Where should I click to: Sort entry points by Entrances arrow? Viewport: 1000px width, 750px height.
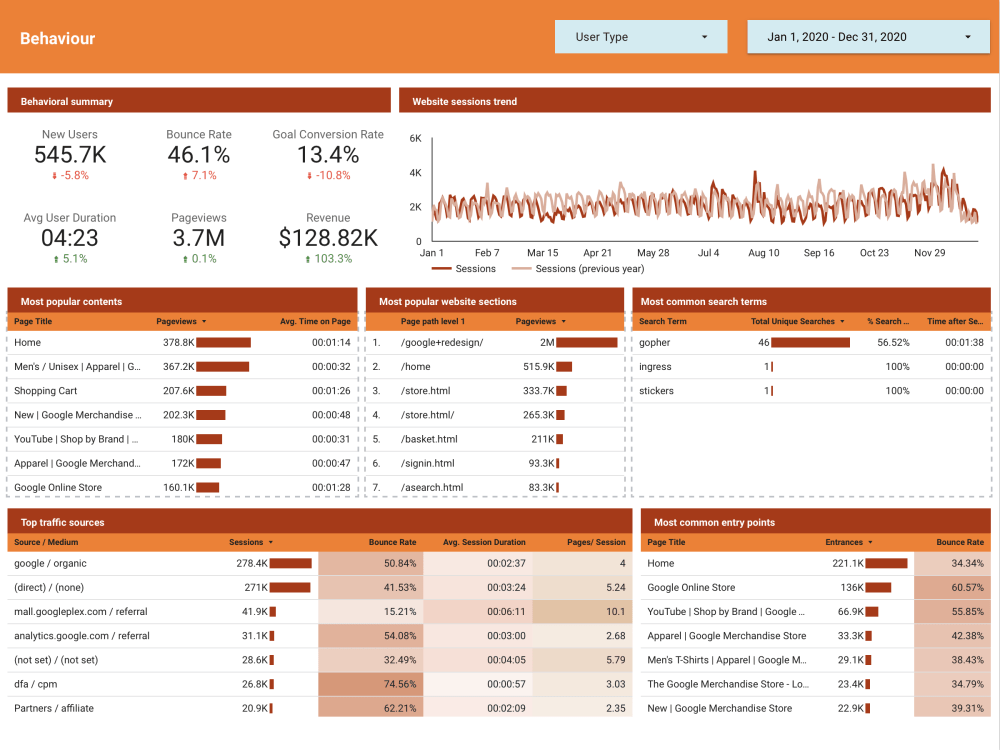(x=871, y=542)
